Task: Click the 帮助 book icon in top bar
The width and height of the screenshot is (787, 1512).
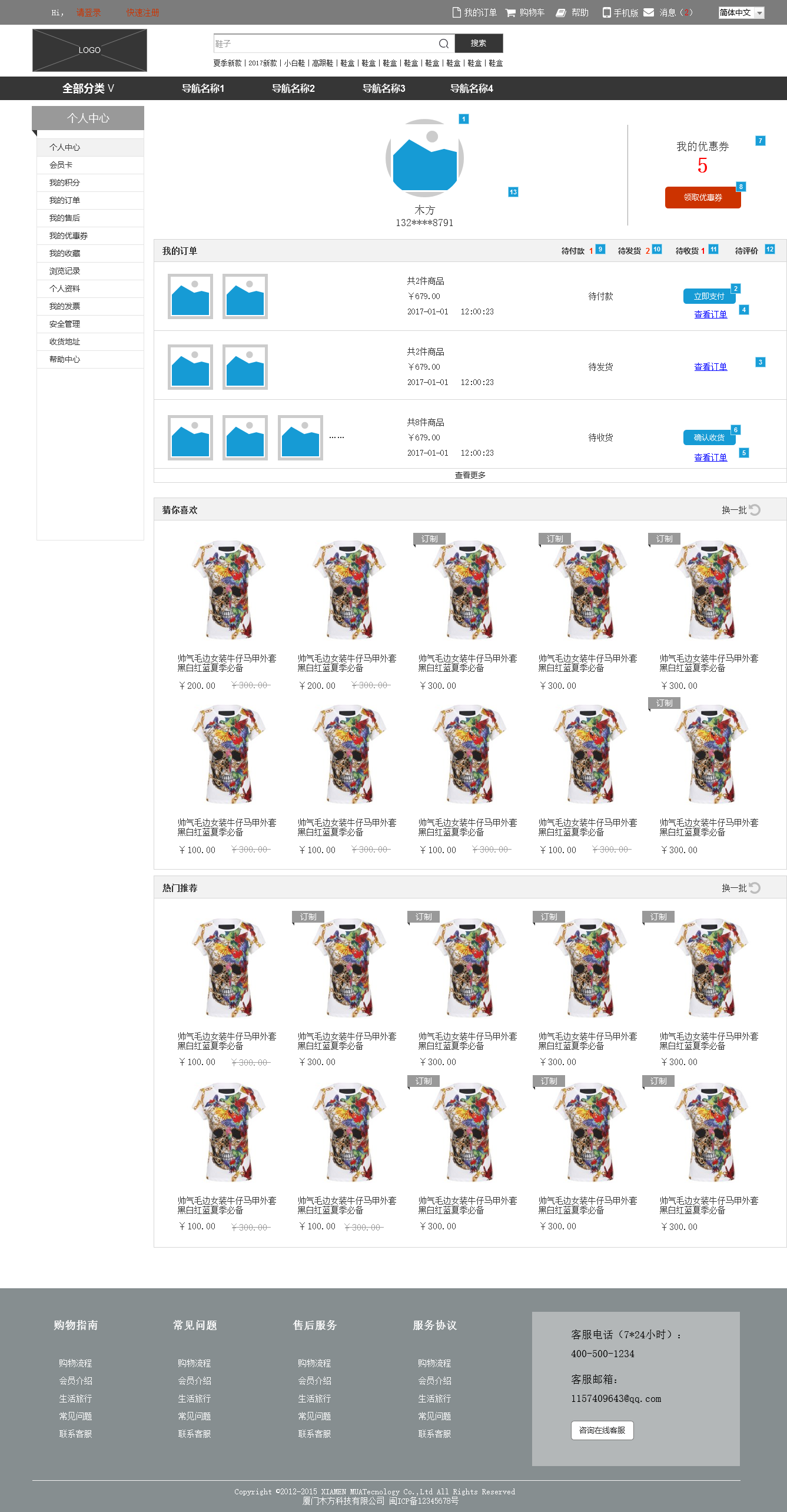Action: [x=561, y=13]
